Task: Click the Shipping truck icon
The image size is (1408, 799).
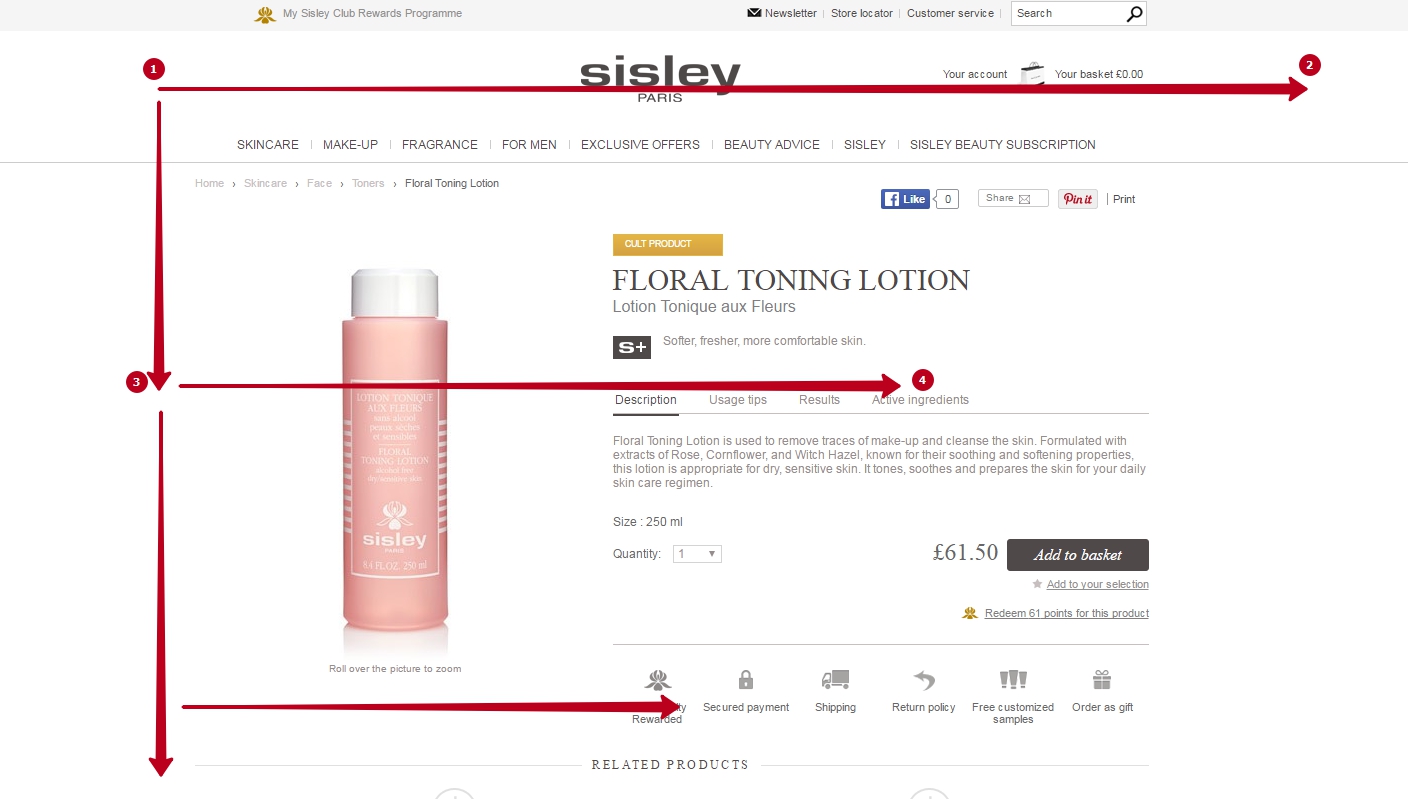Action: (x=835, y=680)
